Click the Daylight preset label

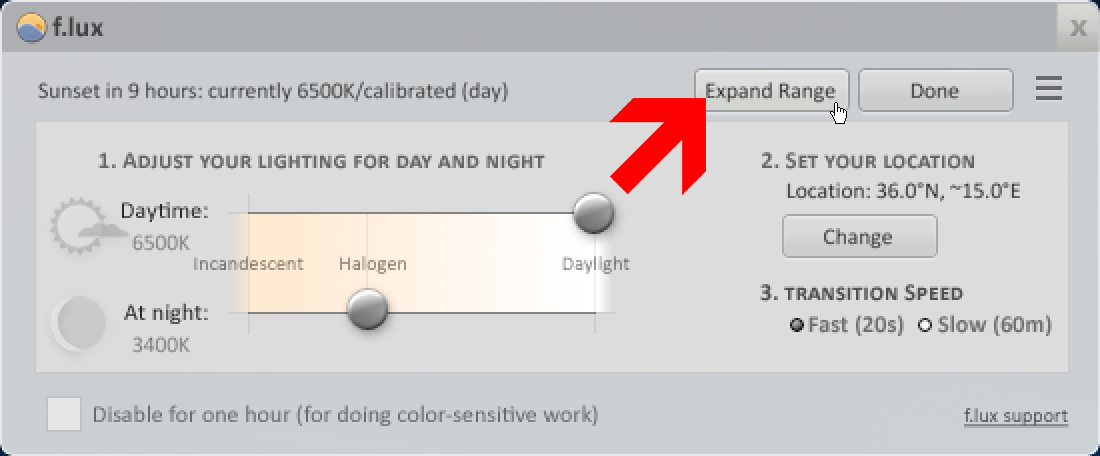(596, 264)
